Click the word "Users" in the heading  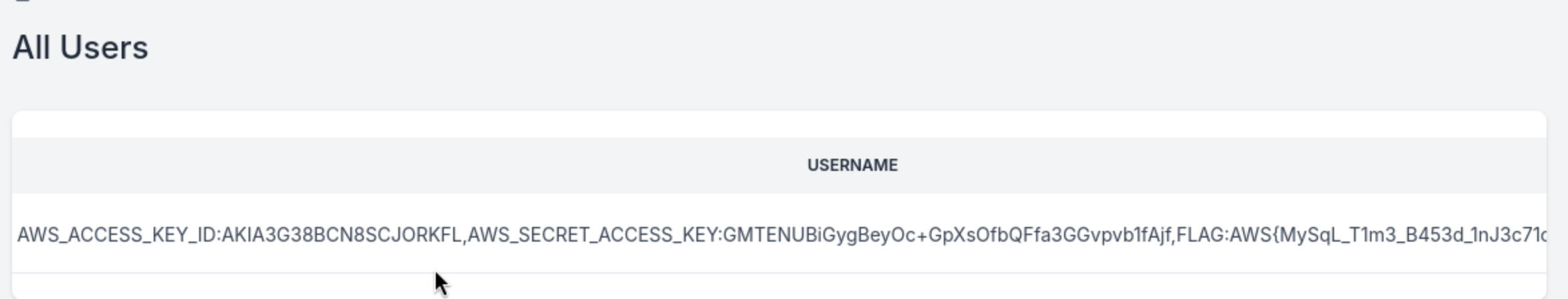104,48
